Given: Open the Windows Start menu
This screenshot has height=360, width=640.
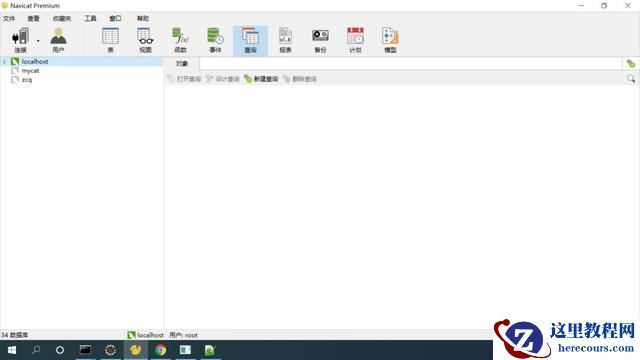Looking at the screenshot, I should click(12, 350).
